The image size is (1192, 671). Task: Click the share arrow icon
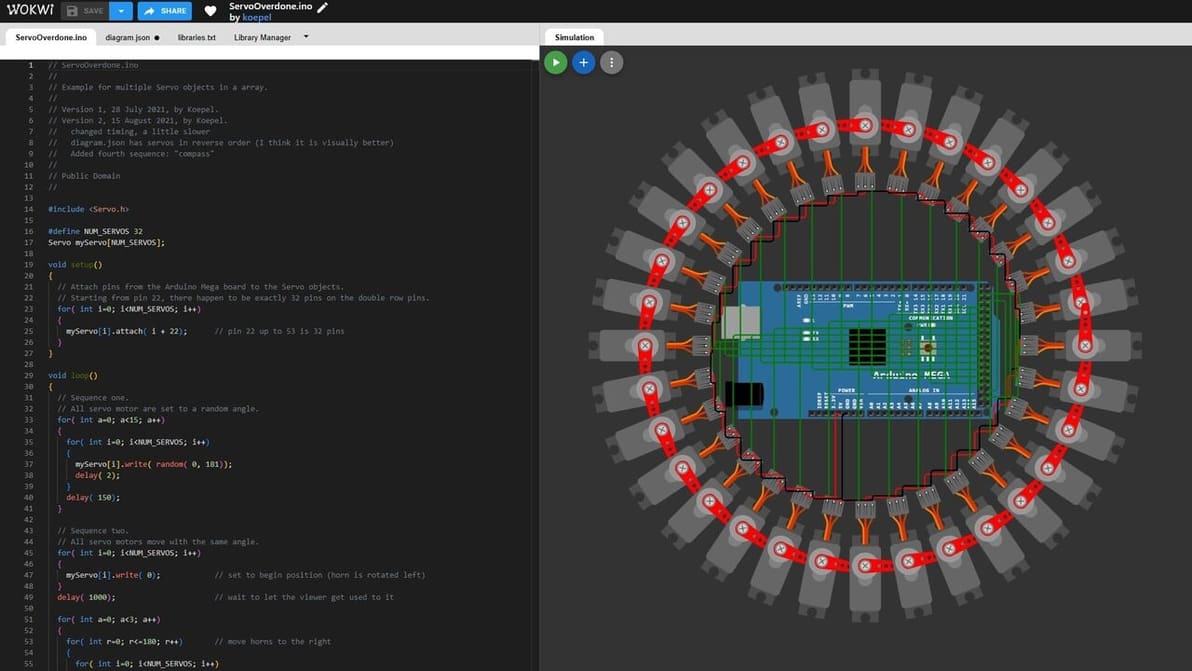coord(147,11)
